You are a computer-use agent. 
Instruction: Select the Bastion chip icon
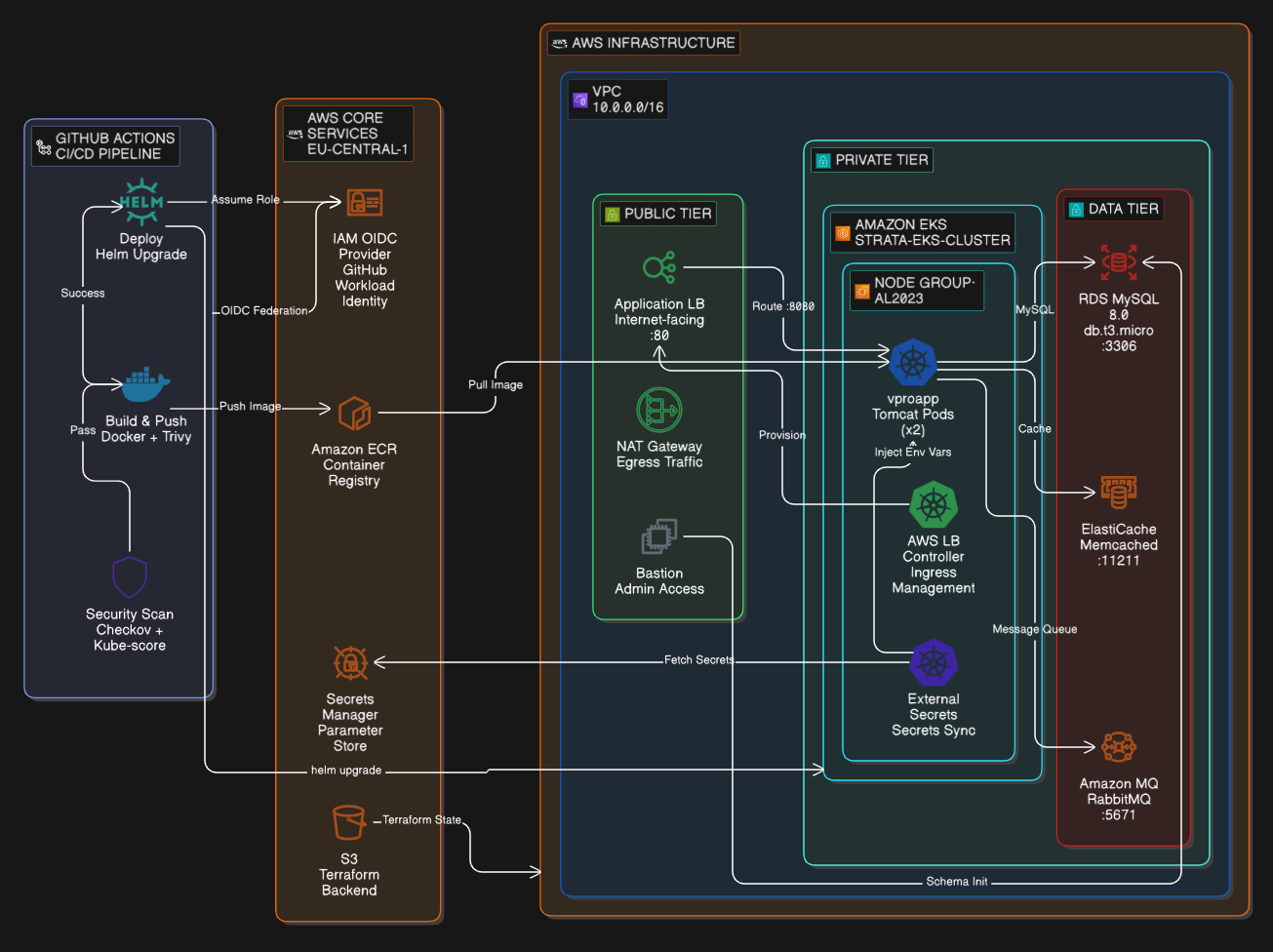tap(659, 537)
